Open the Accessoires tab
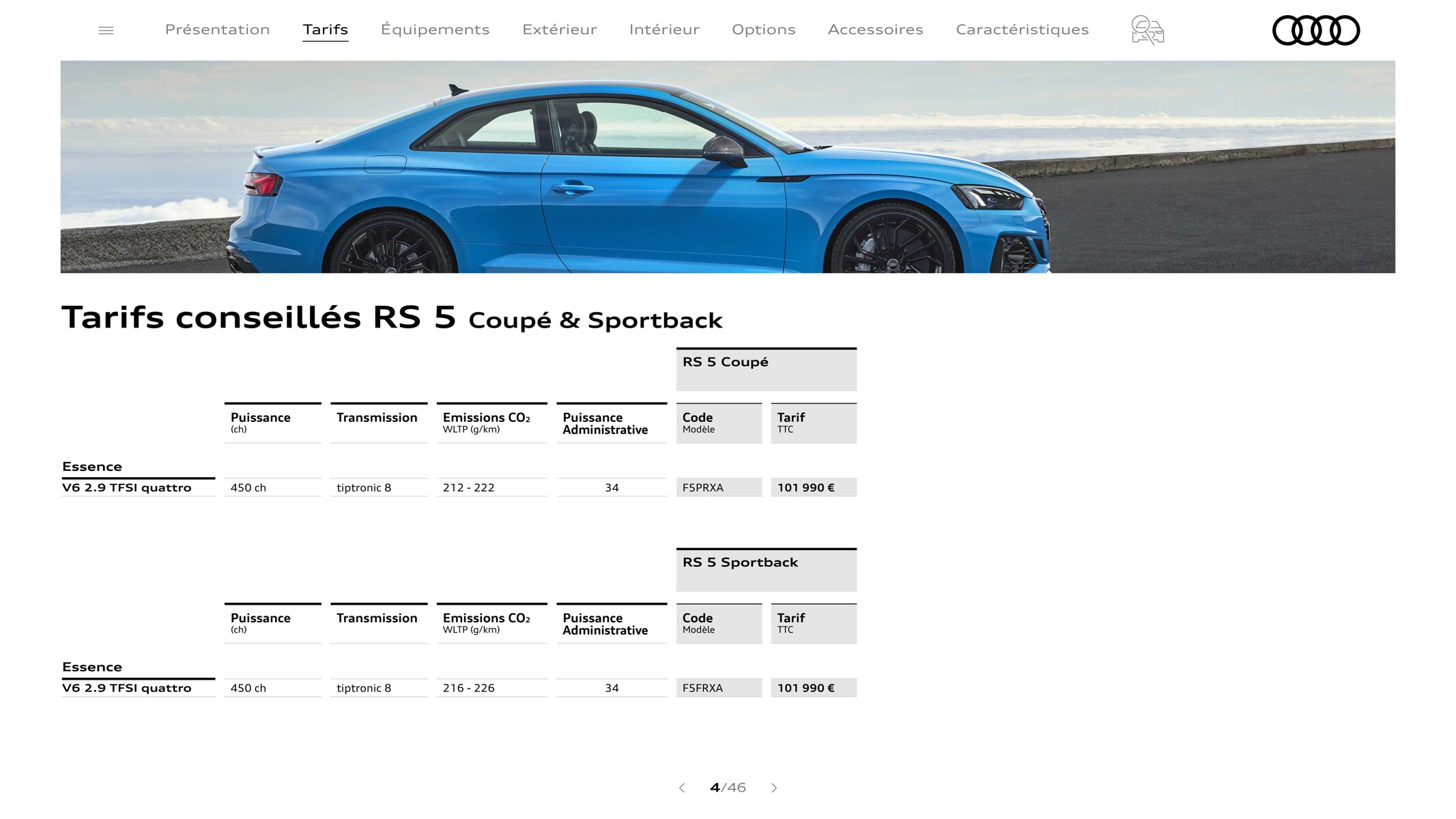Viewport: 1456px width, 819px height. tap(875, 29)
